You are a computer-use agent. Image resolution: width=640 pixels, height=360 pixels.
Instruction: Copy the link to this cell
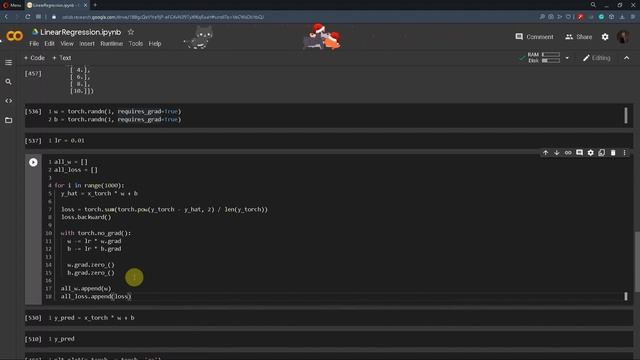pyautogui.click(x=568, y=153)
